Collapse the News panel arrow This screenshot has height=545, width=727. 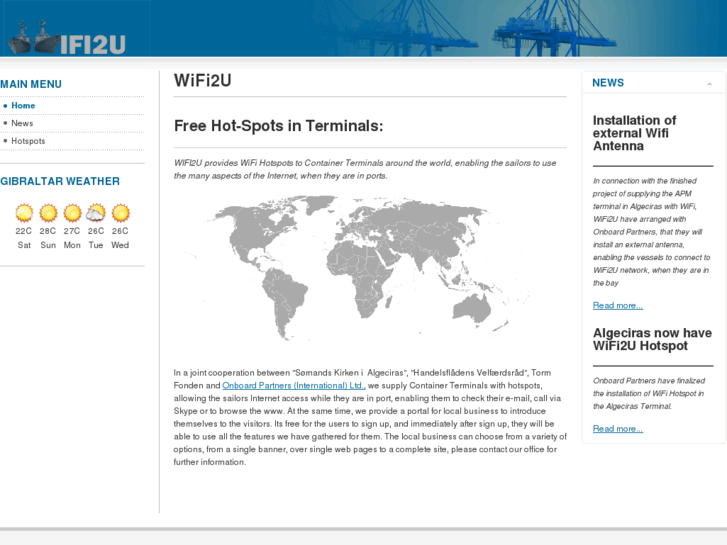(709, 84)
